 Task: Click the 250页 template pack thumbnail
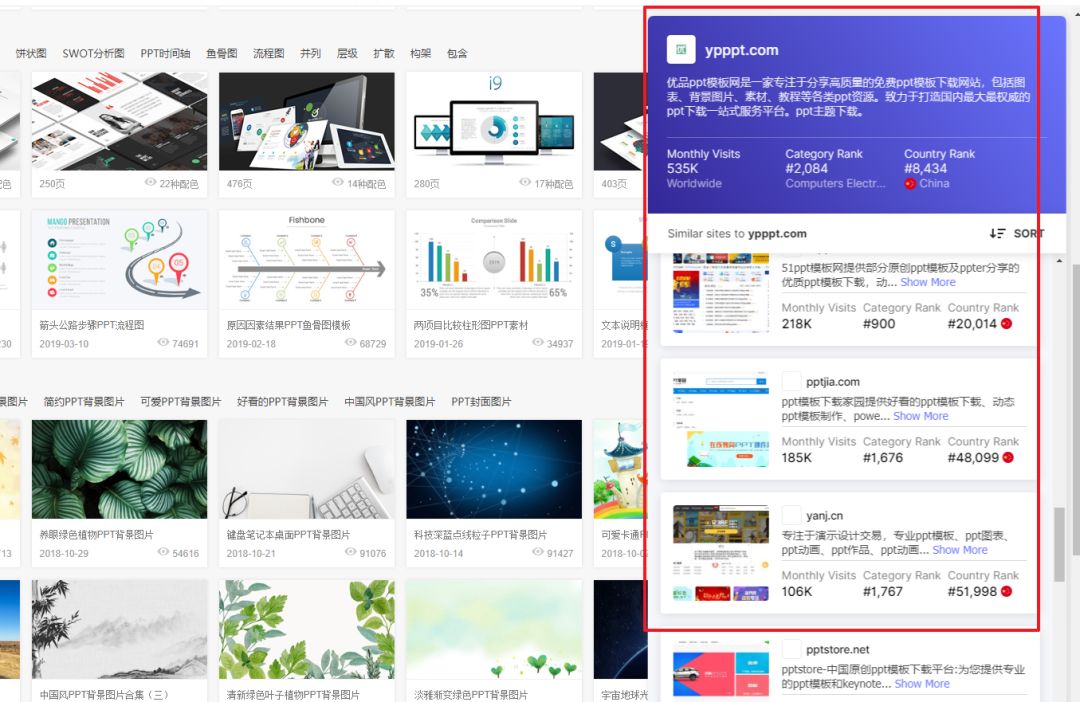119,121
